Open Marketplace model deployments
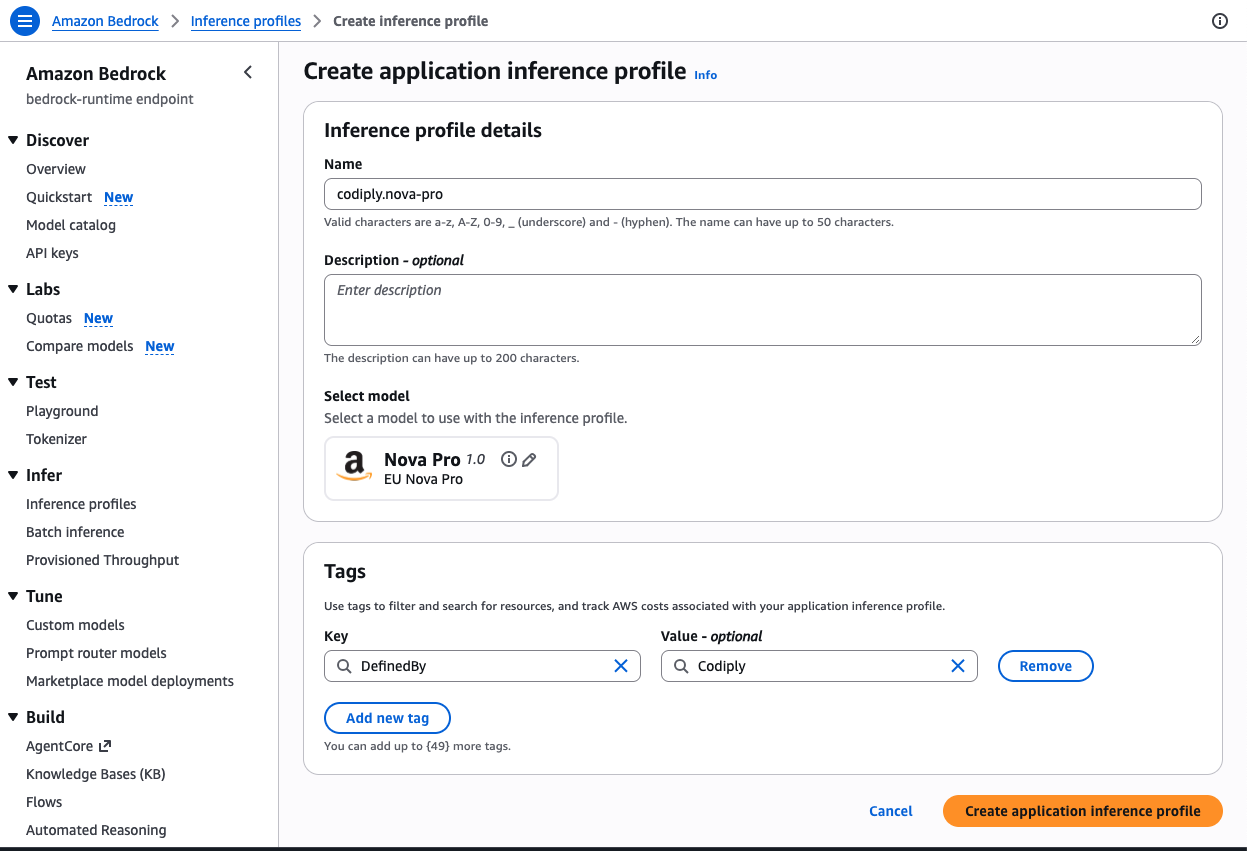Viewport: 1247px width, 851px height. (130, 681)
